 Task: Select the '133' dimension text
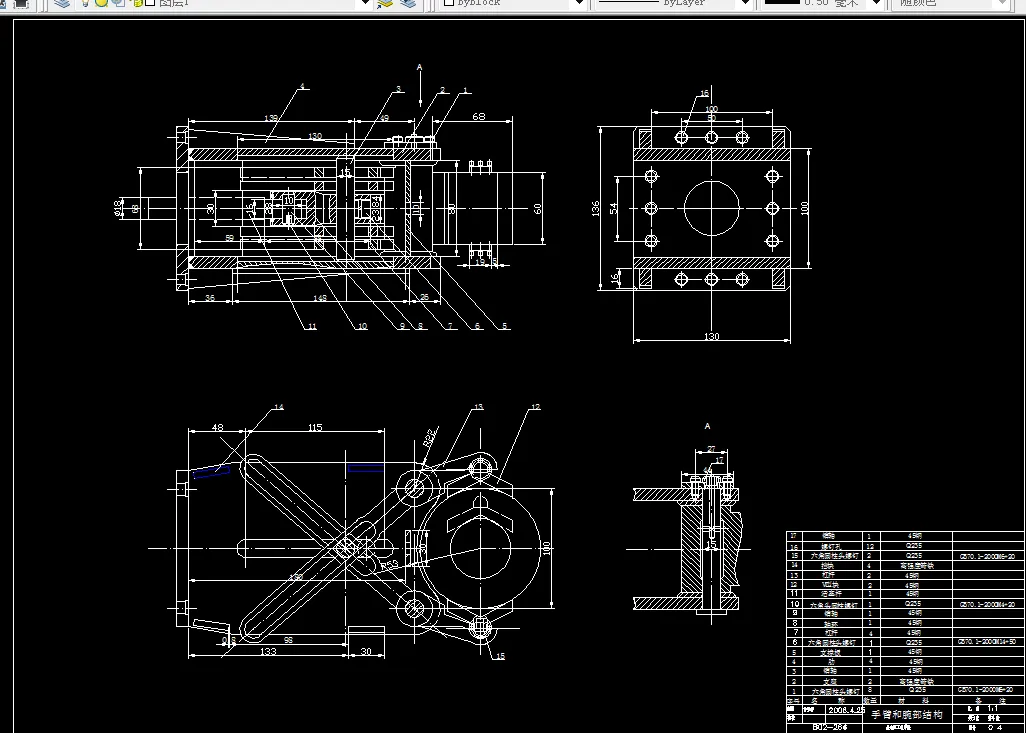coord(268,651)
